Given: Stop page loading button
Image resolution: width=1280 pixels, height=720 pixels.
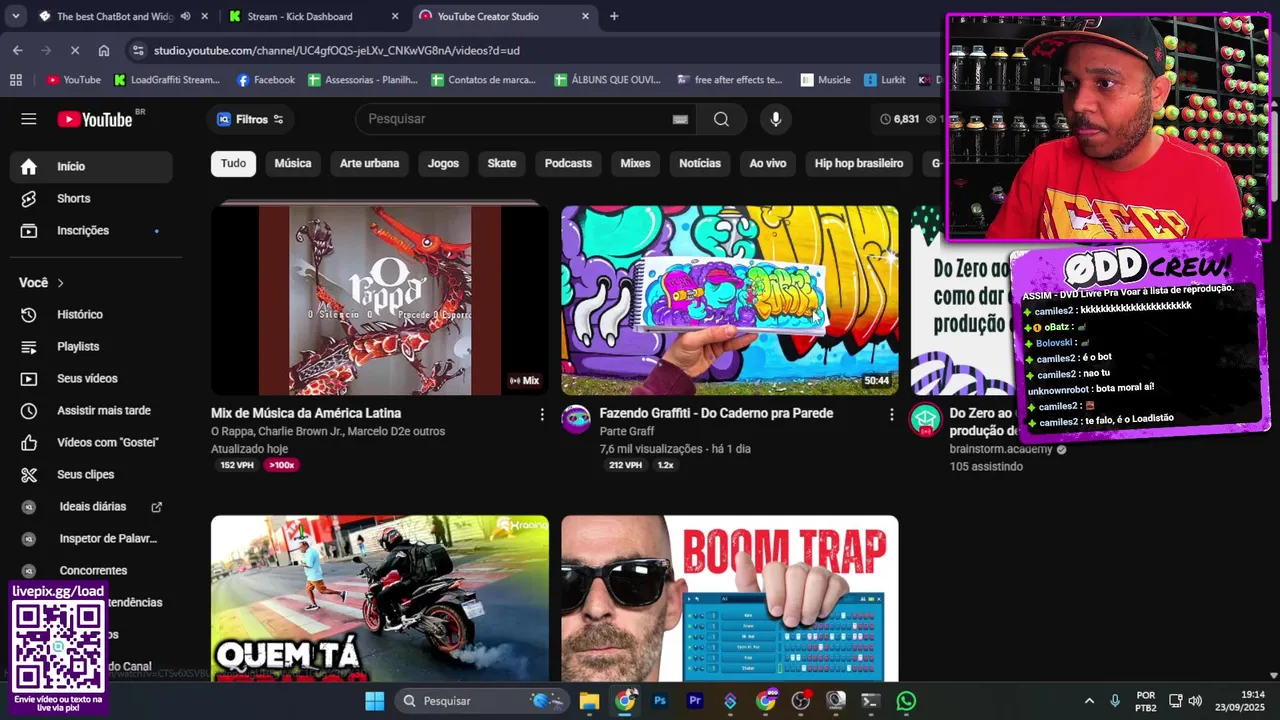Looking at the screenshot, I should 75,50.
